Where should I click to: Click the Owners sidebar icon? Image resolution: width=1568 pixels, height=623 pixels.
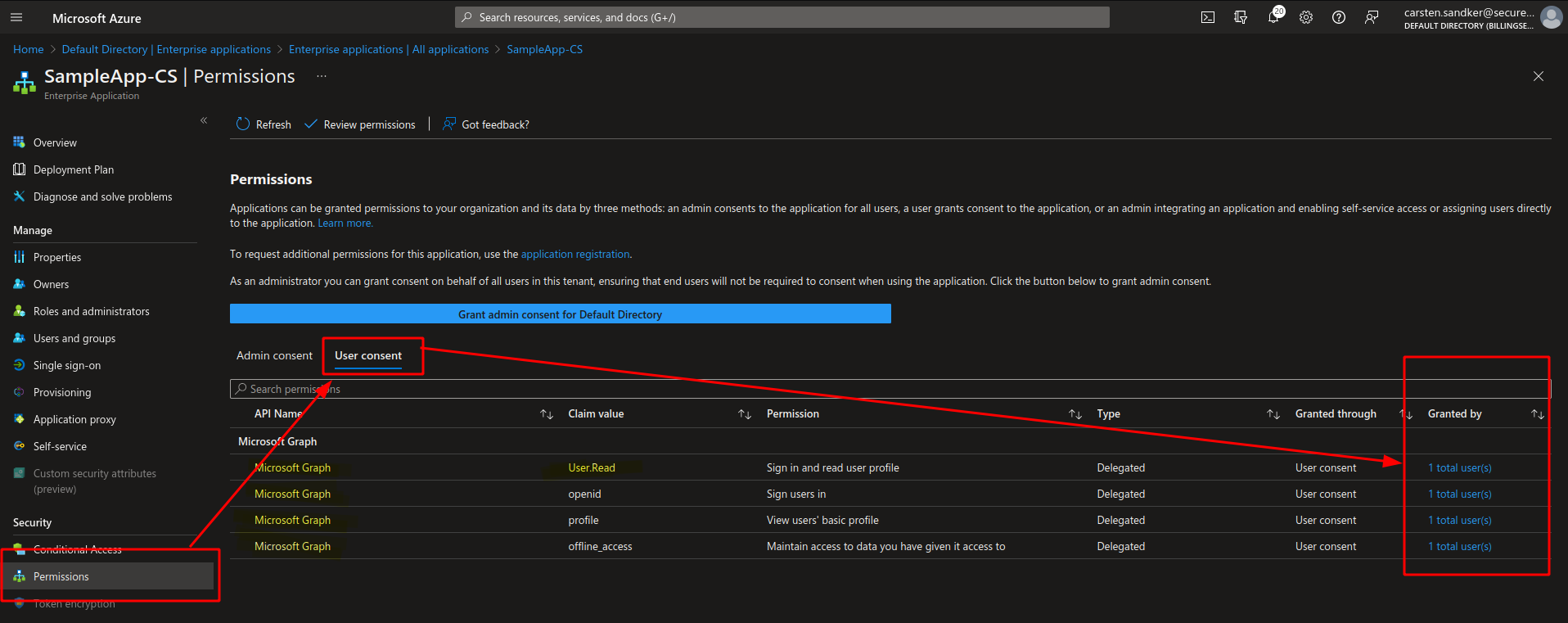20,284
